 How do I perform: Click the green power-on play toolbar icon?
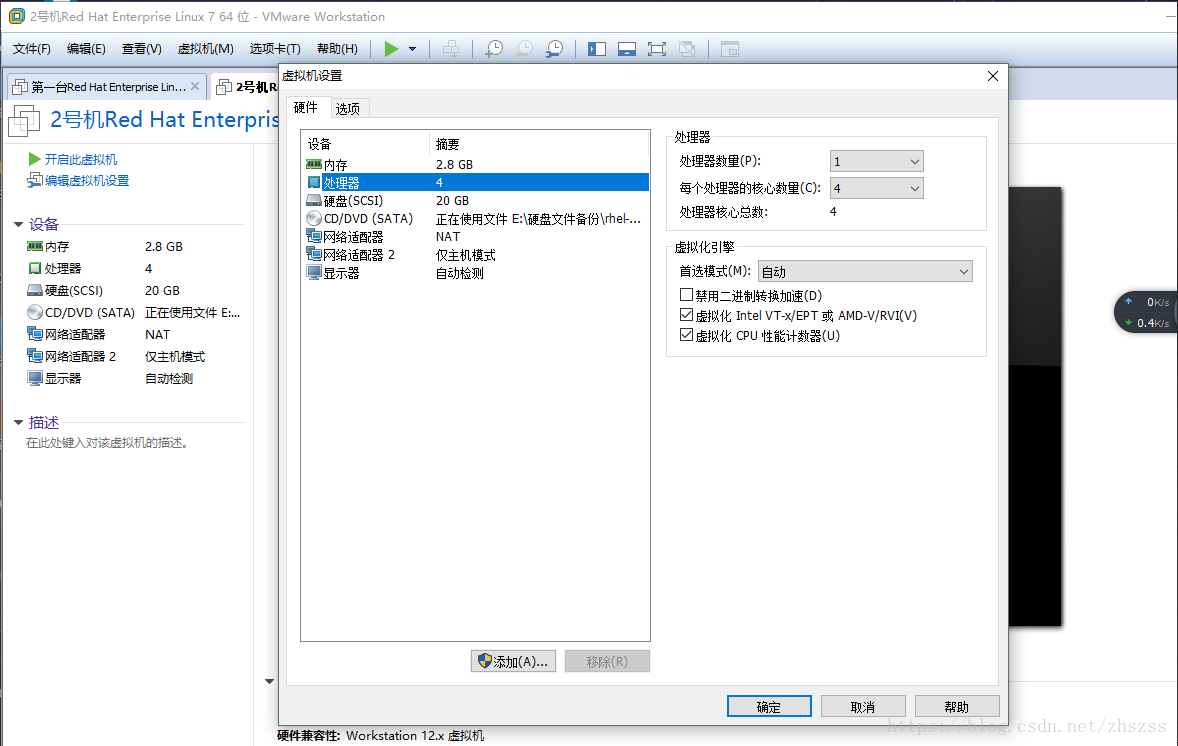391,49
